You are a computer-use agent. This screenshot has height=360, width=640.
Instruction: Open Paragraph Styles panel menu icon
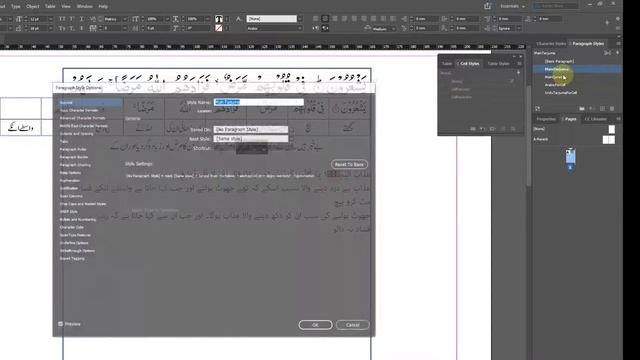pyautogui.click(x=618, y=44)
